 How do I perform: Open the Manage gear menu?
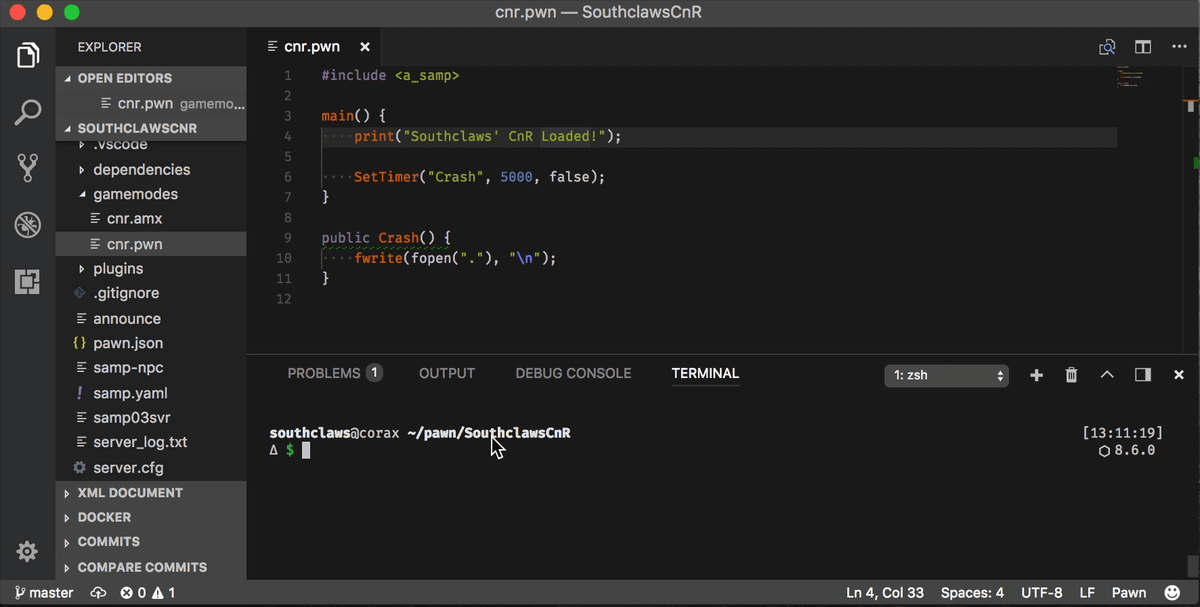(28, 551)
